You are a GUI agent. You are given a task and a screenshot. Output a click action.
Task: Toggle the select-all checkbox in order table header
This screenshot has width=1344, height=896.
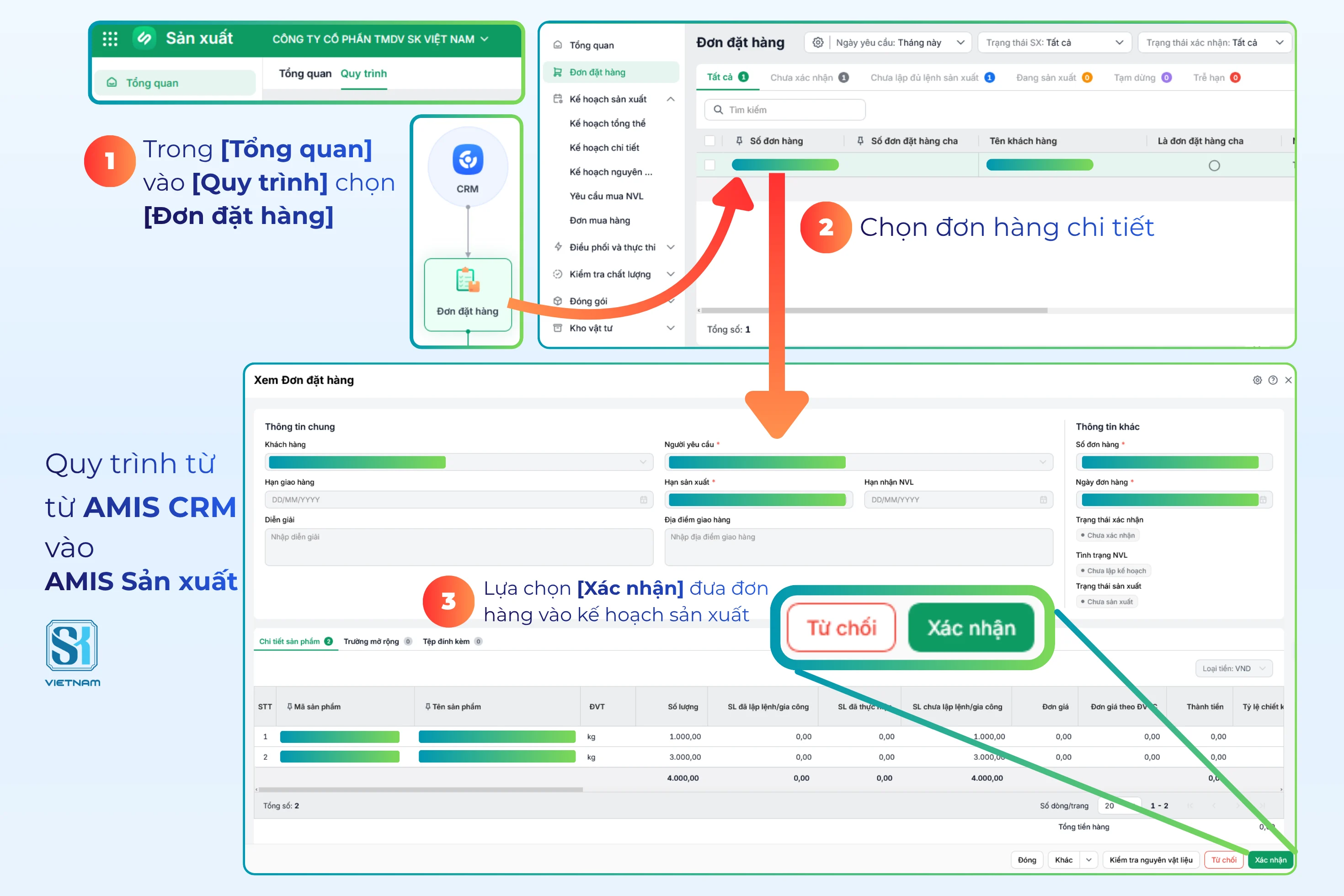pos(709,141)
